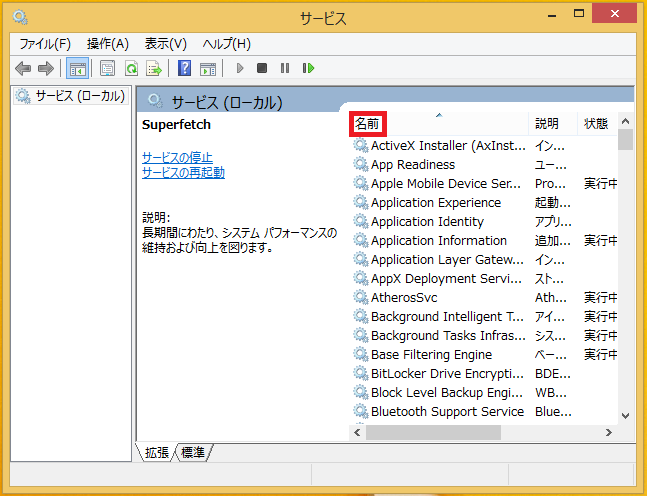Click the Blue... description of Bluetooth Support
The width and height of the screenshot is (647, 496).
coord(553,411)
